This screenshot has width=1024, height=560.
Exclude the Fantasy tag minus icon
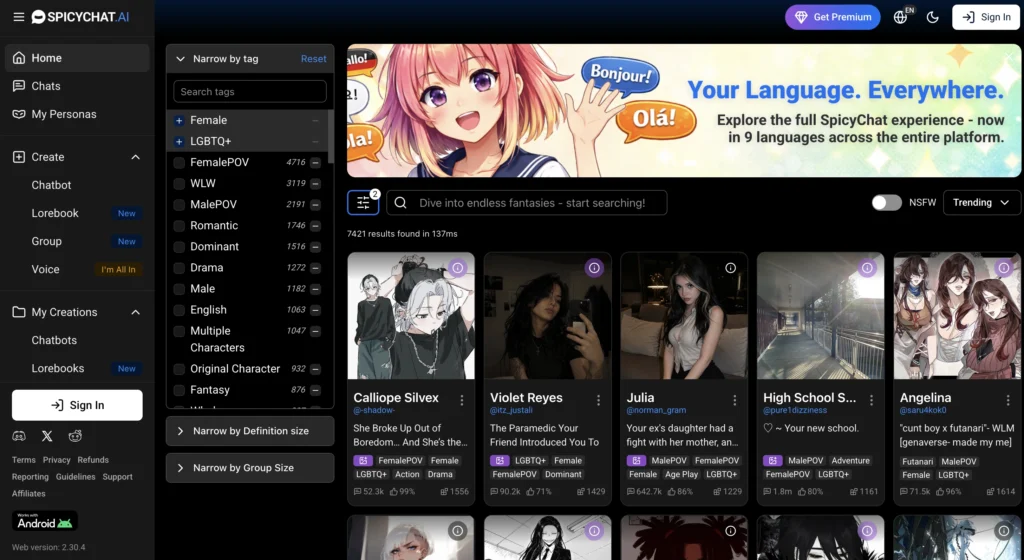click(x=315, y=390)
